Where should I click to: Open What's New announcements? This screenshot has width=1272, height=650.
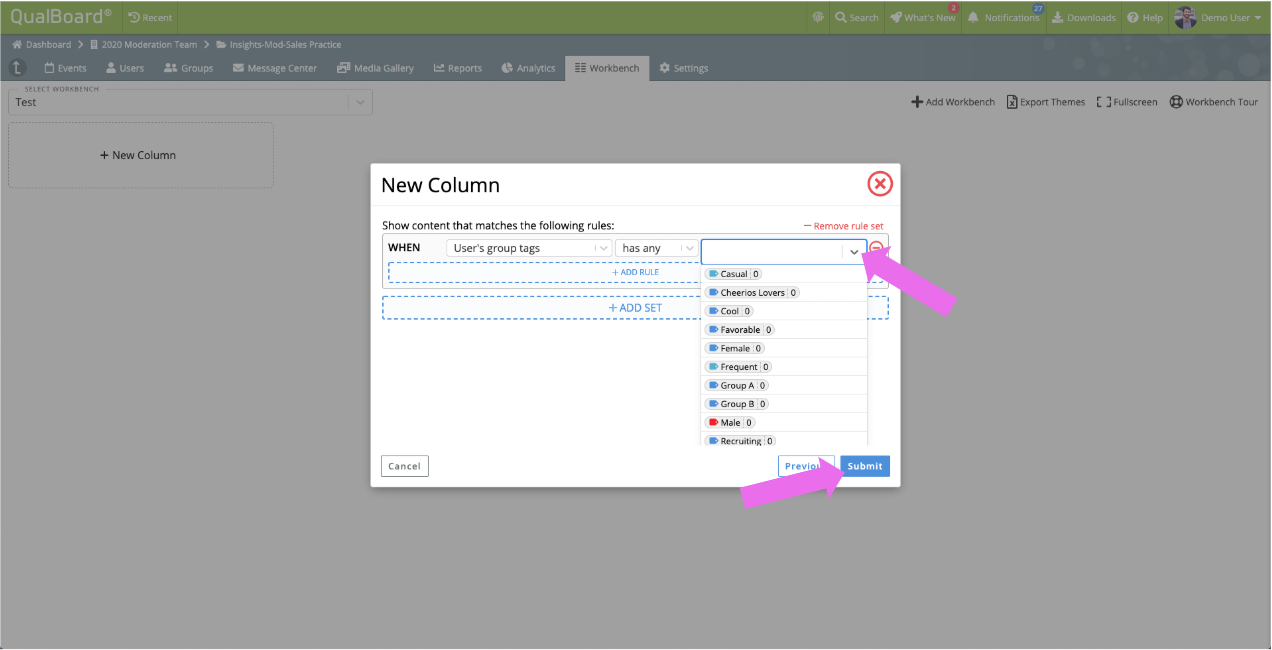click(x=923, y=17)
